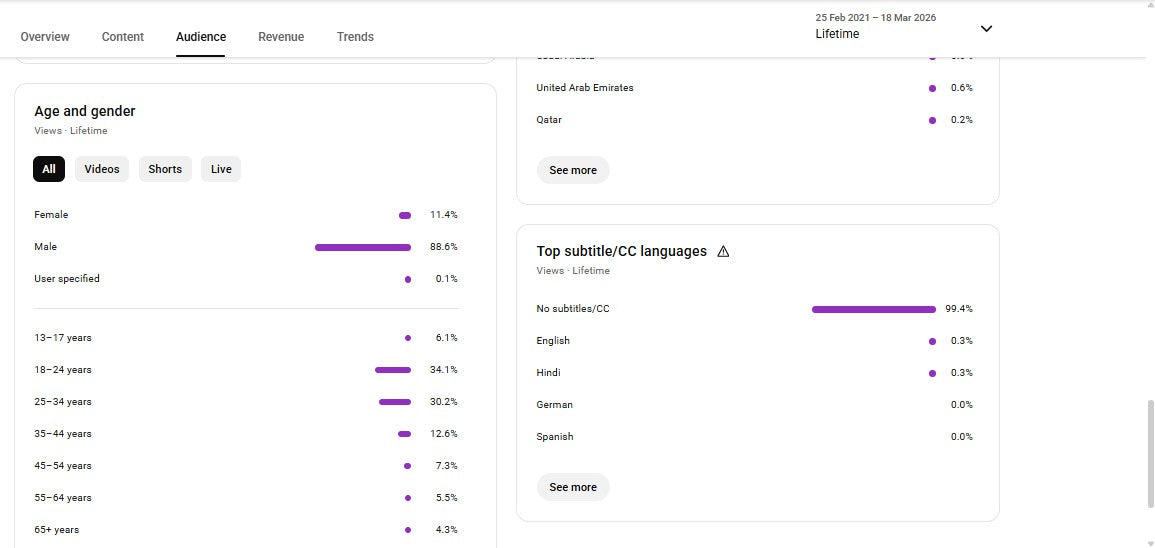Viewport: 1155px width, 548px height.
Task: Click the 18–24 years bar
Action: tap(393, 370)
